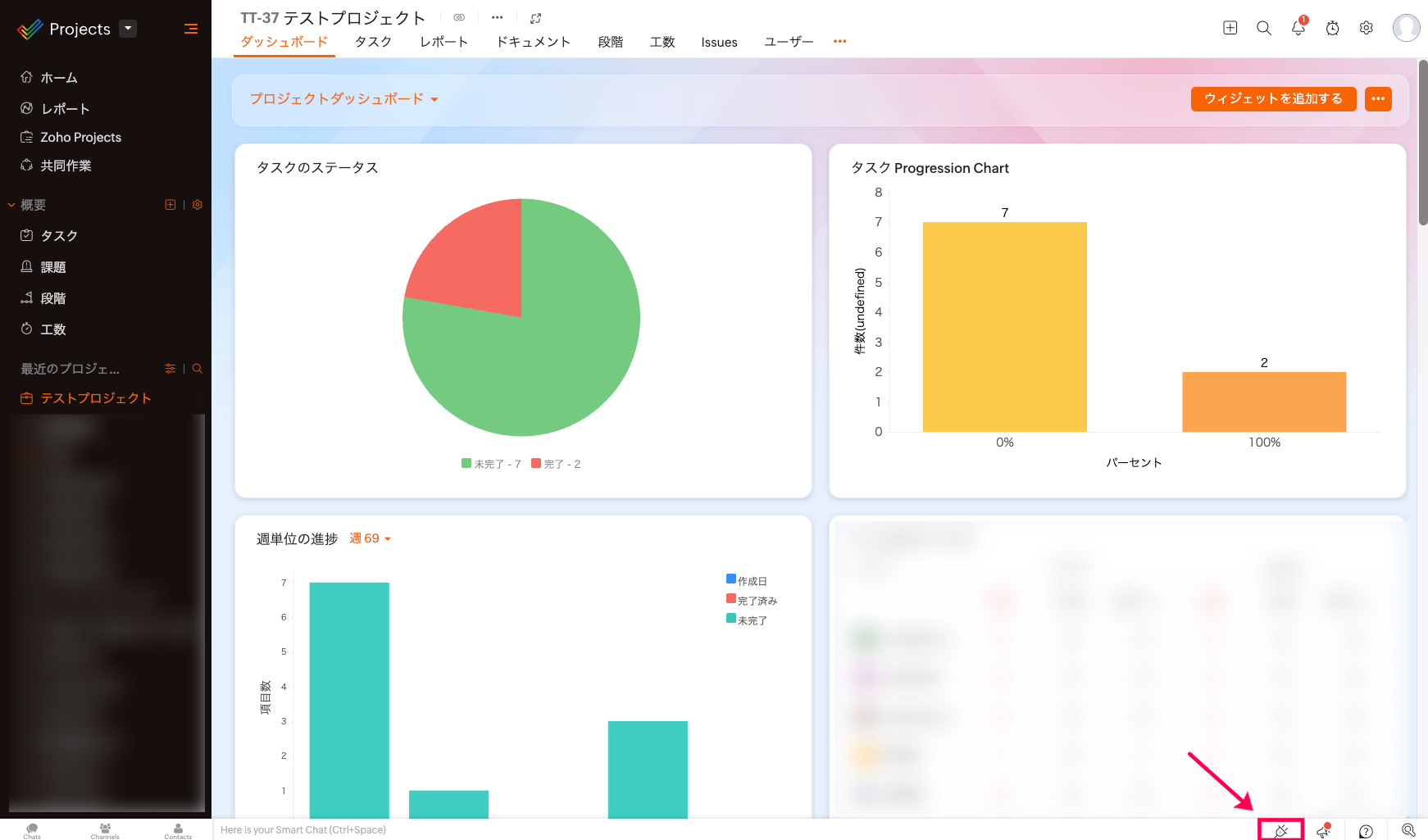Screen dimensions: 1428x840
Task: Search recent projects magnifier icon
Action: (198, 369)
